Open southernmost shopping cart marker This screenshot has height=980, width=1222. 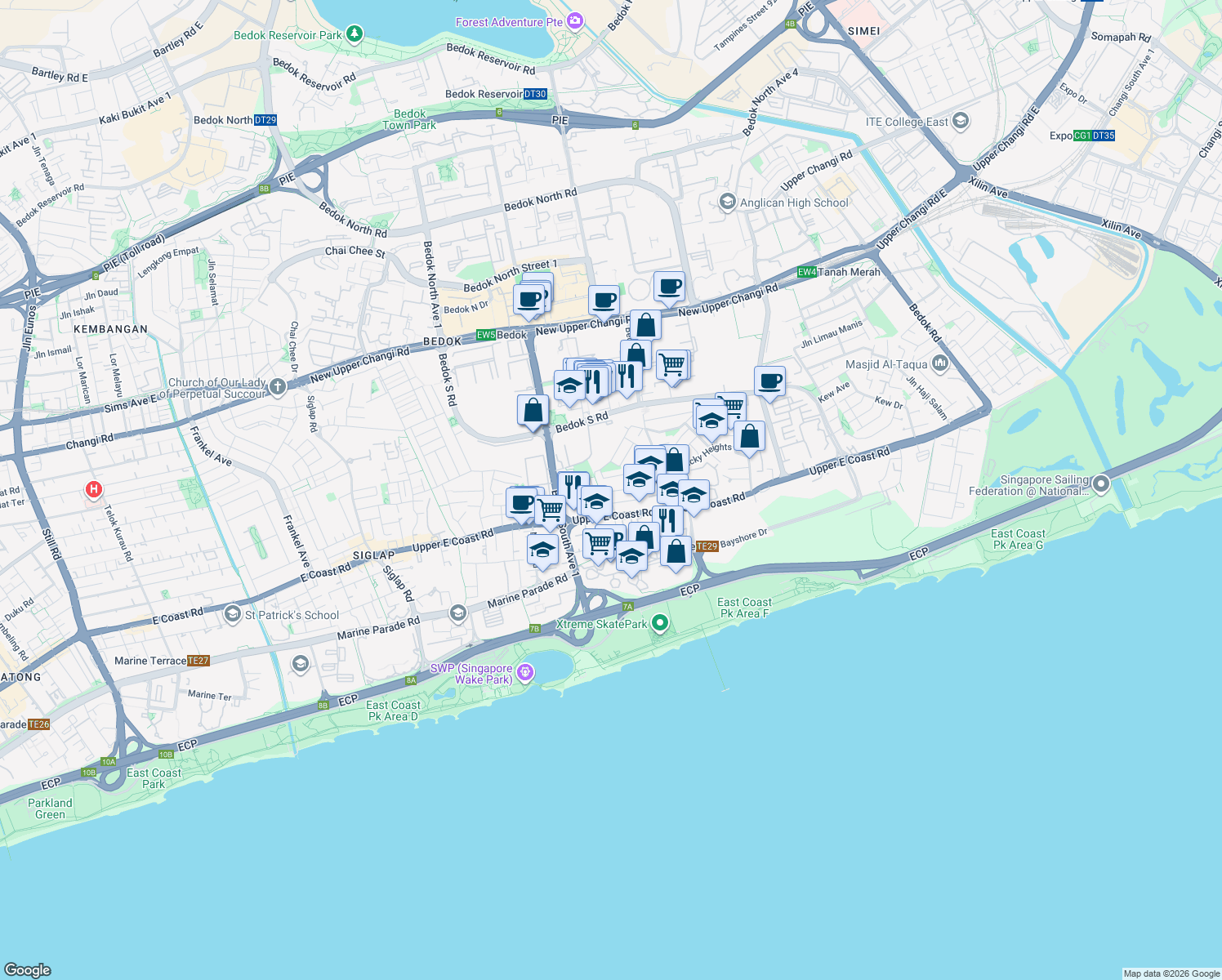599,543
